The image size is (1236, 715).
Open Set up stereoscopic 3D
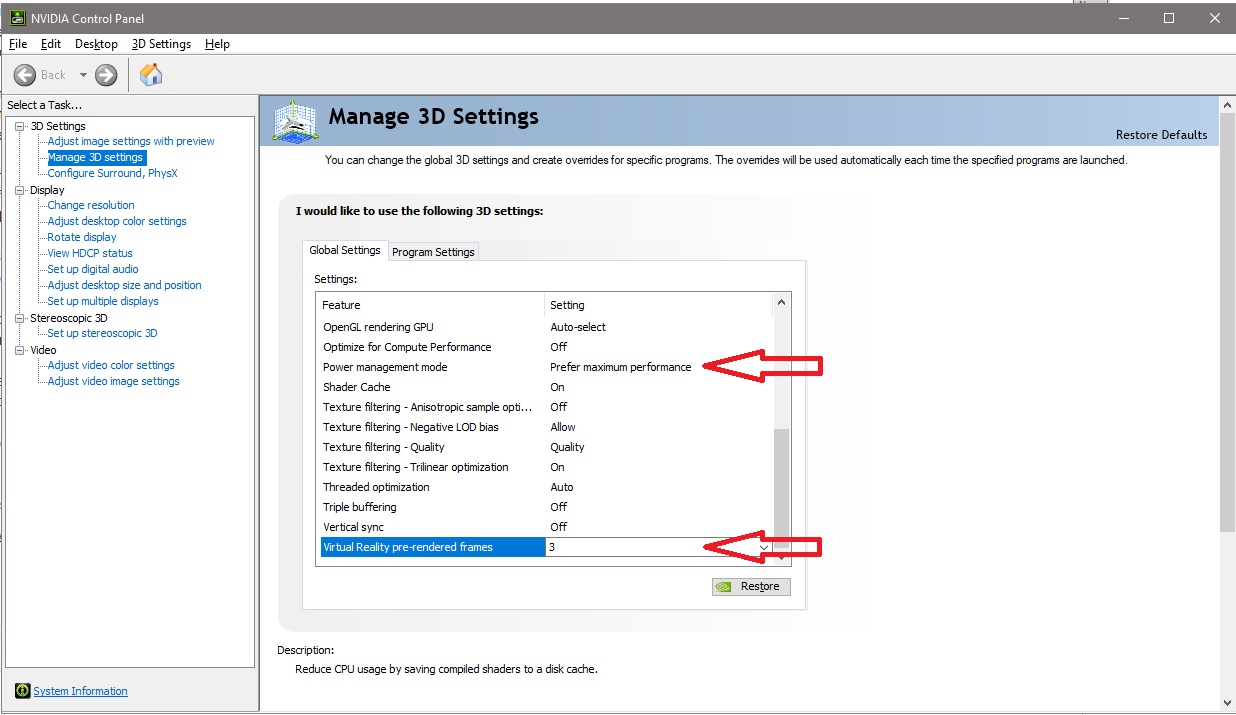(x=102, y=333)
